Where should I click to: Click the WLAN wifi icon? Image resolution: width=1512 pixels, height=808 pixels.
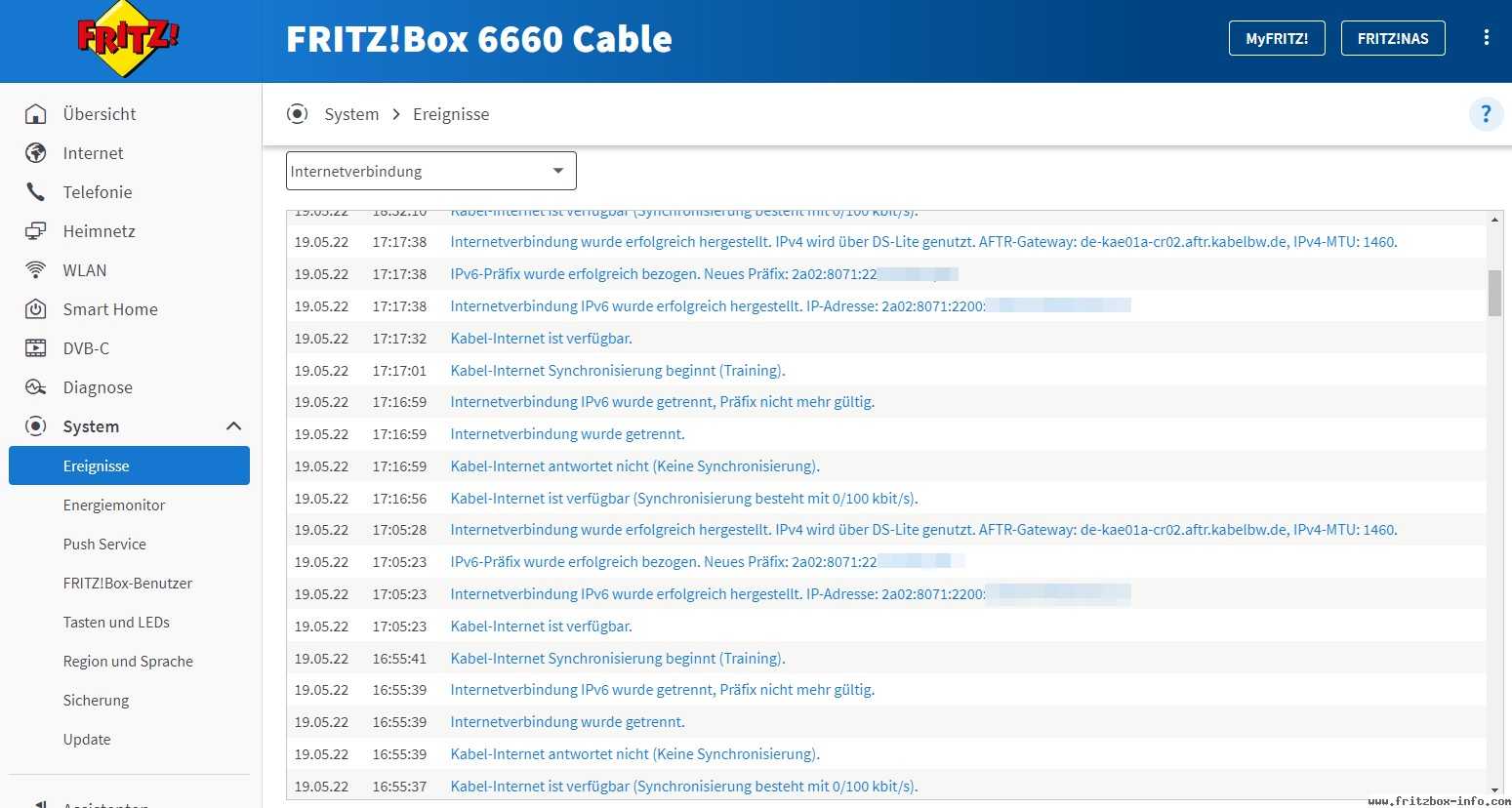point(36,270)
